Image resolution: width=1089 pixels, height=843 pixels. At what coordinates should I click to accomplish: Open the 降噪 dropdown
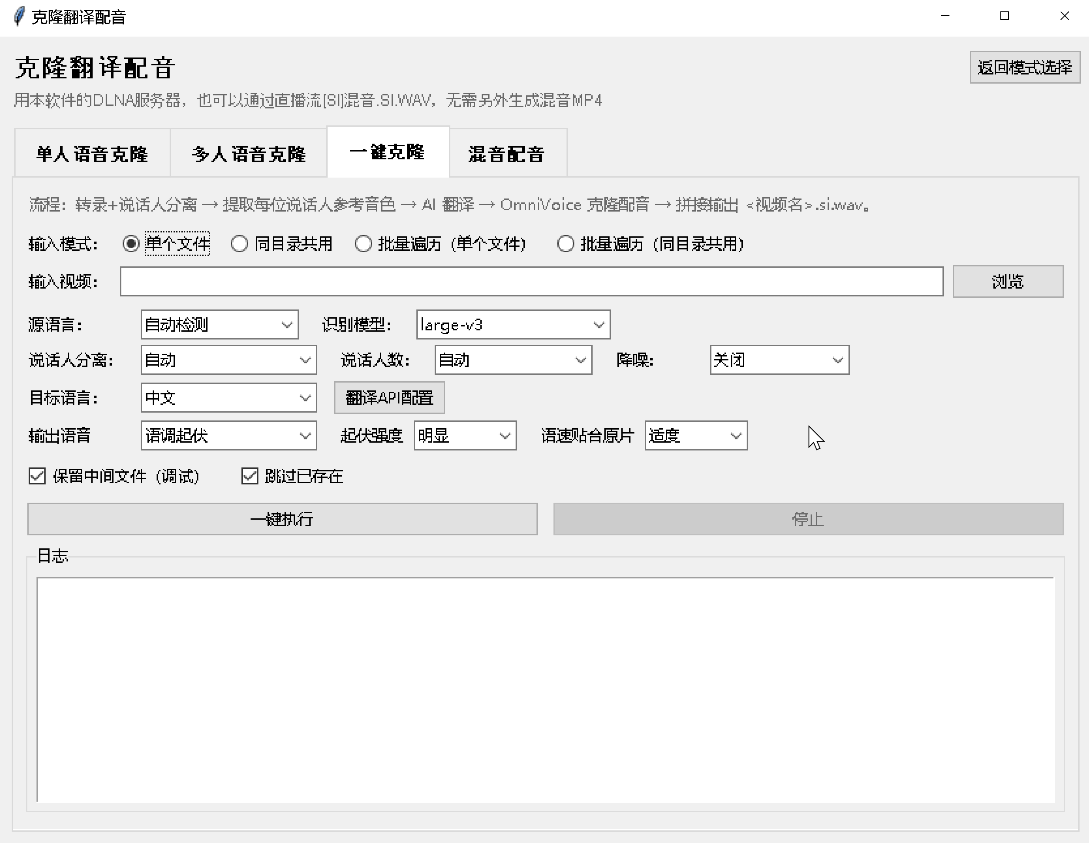(x=779, y=360)
